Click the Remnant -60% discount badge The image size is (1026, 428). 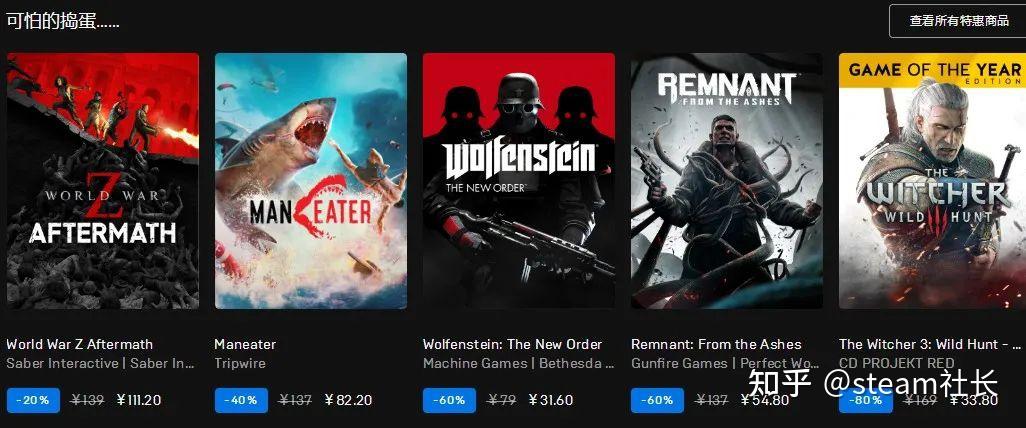point(657,400)
